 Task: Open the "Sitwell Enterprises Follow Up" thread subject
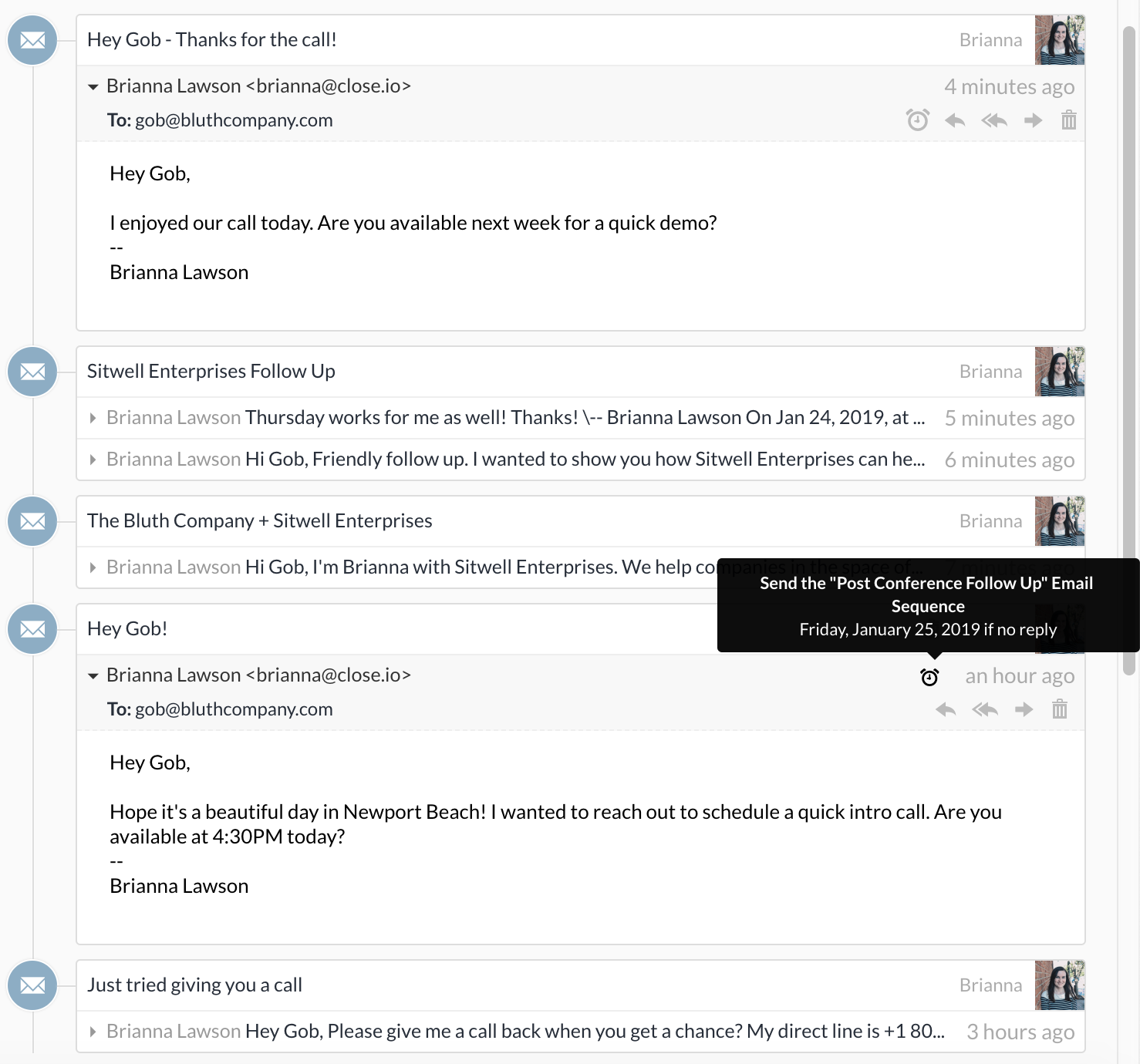click(x=211, y=372)
